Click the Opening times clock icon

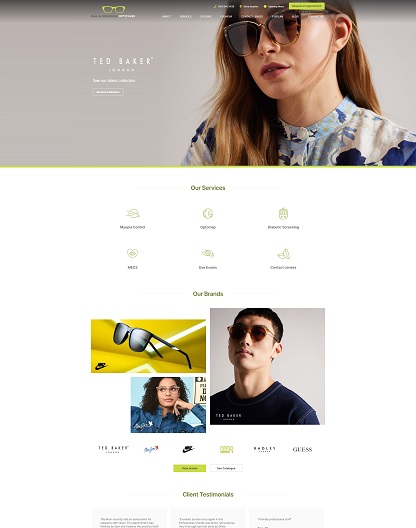[265, 6]
